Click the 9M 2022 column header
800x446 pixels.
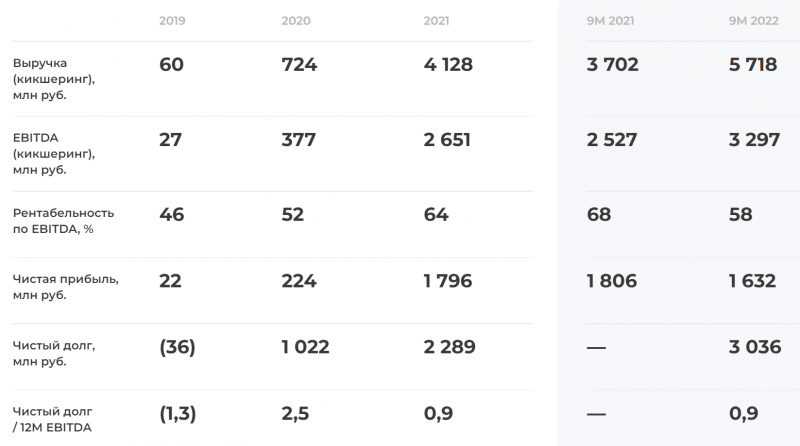(x=754, y=21)
